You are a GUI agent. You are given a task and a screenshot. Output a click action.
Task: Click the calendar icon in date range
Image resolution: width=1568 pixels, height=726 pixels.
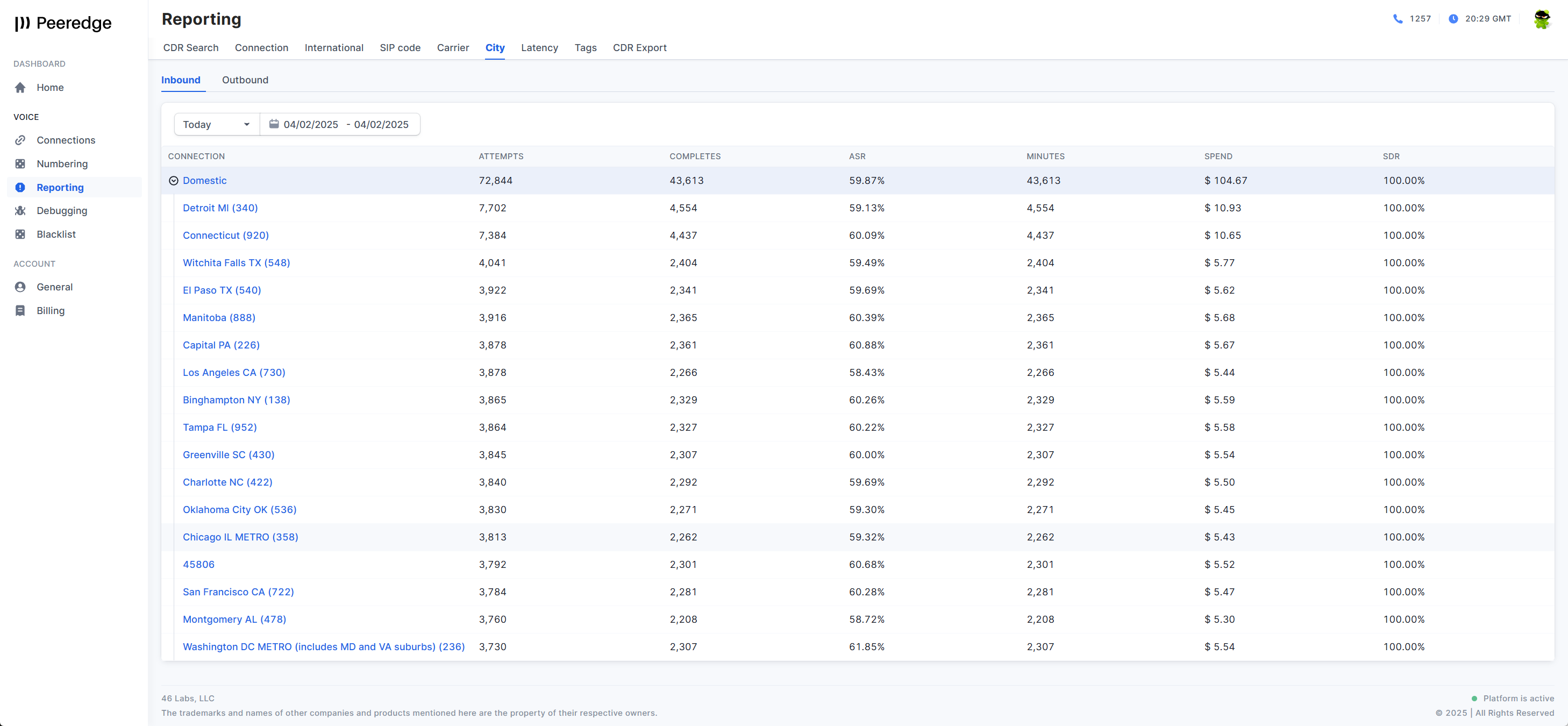pos(274,124)
